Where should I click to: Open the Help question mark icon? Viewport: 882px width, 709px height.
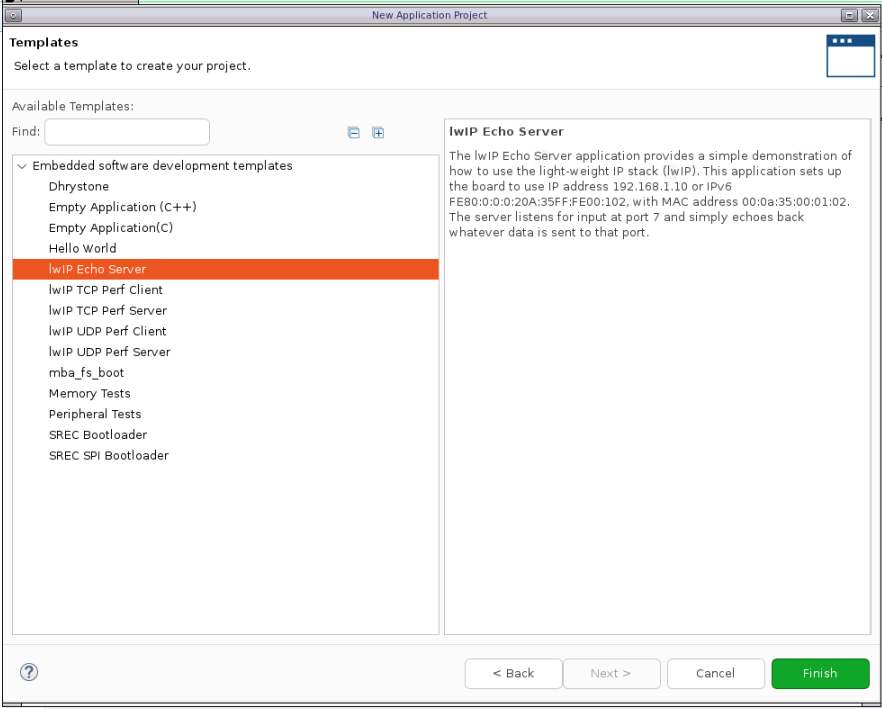click(29, 673)
